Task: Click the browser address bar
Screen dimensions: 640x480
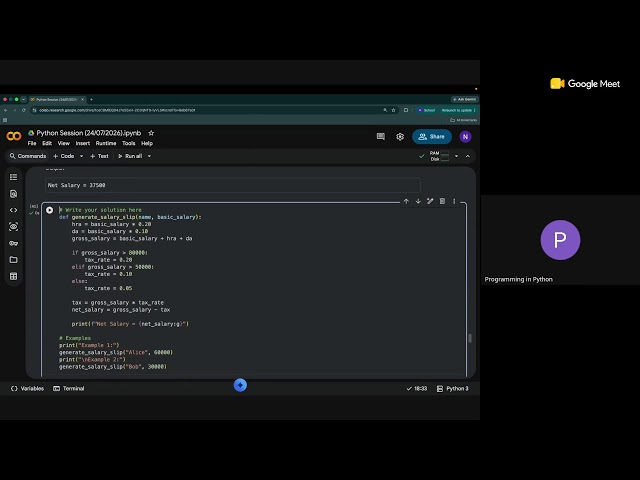Action: [208, 110]
